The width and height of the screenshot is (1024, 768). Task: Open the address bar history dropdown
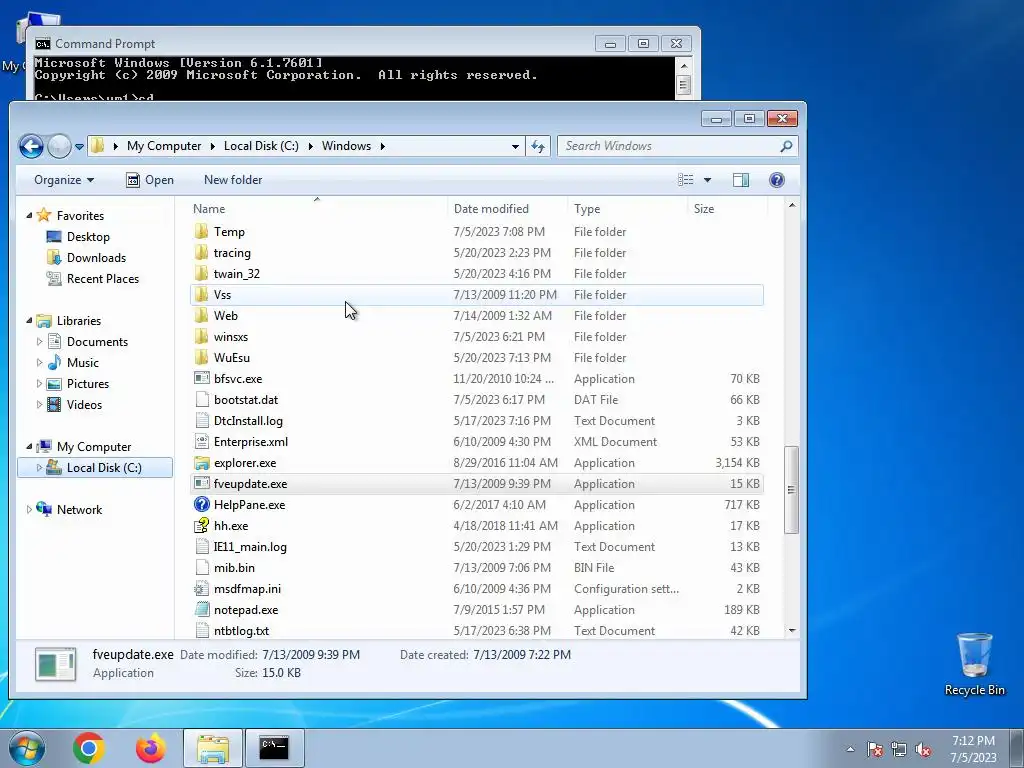(x=515, y=146)
